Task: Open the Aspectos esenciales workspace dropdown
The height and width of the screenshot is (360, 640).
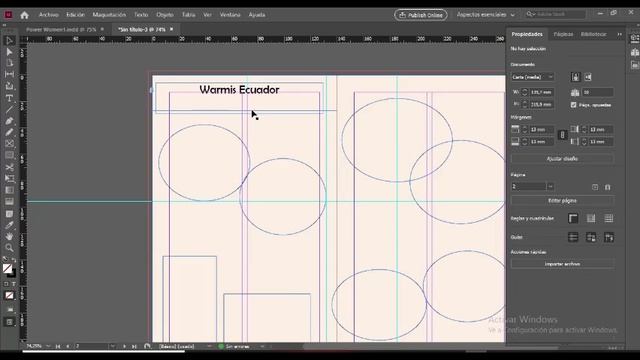Action: [485, 15]
